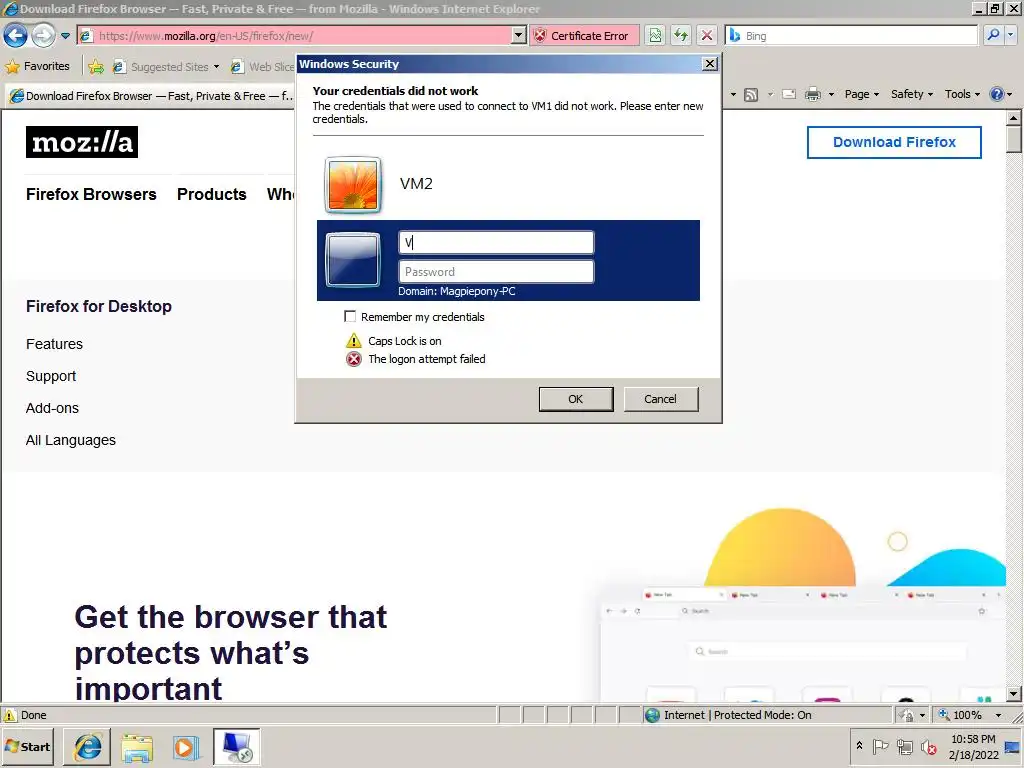This screenshot has height=768, width=1024.
Task: Check Remember my credentials
Action: tap(350, 317)
